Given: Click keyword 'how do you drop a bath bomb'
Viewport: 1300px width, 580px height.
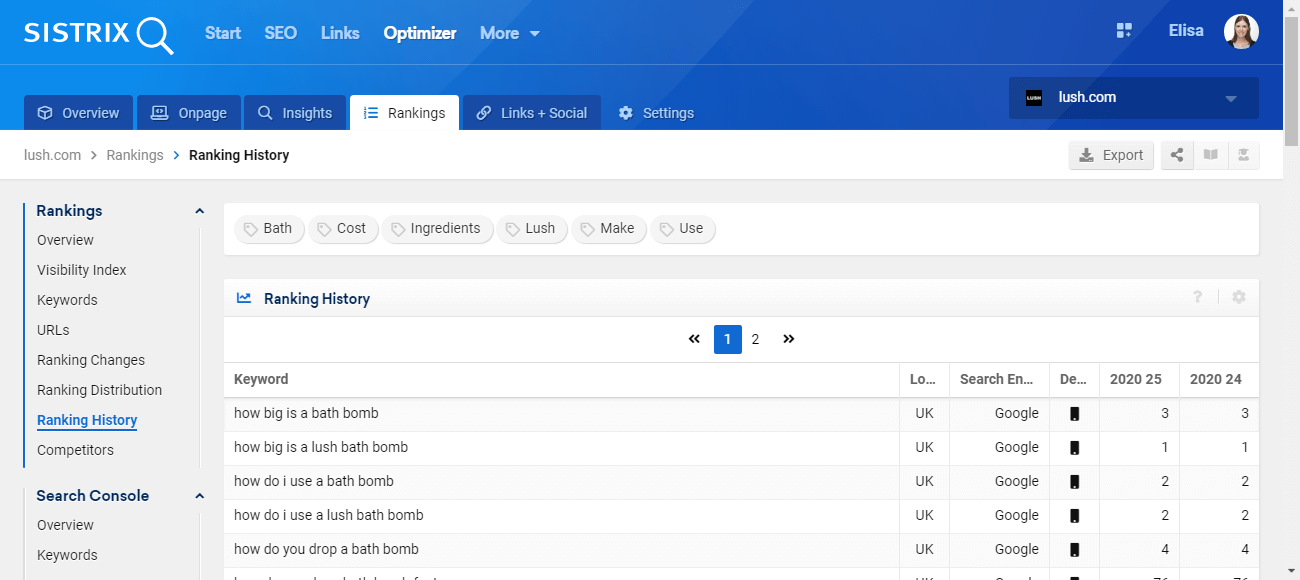Looking at the screenshot, I should 326,549.
